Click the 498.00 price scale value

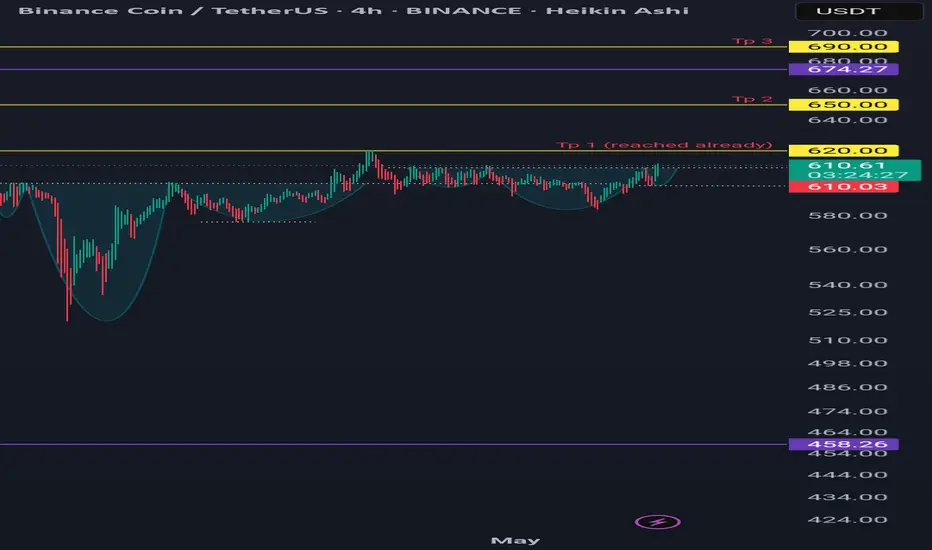tap(848, 363)
